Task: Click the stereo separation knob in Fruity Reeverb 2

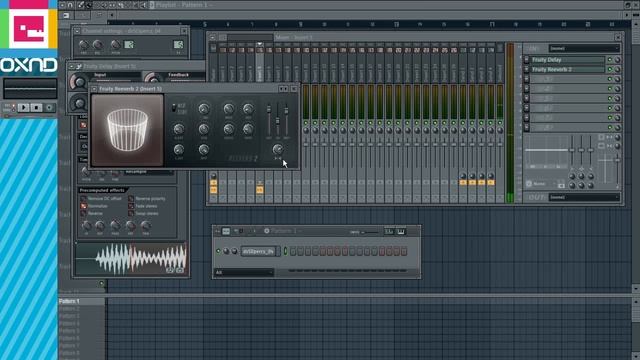Action: pyautogui.click(x=278, y=149)
